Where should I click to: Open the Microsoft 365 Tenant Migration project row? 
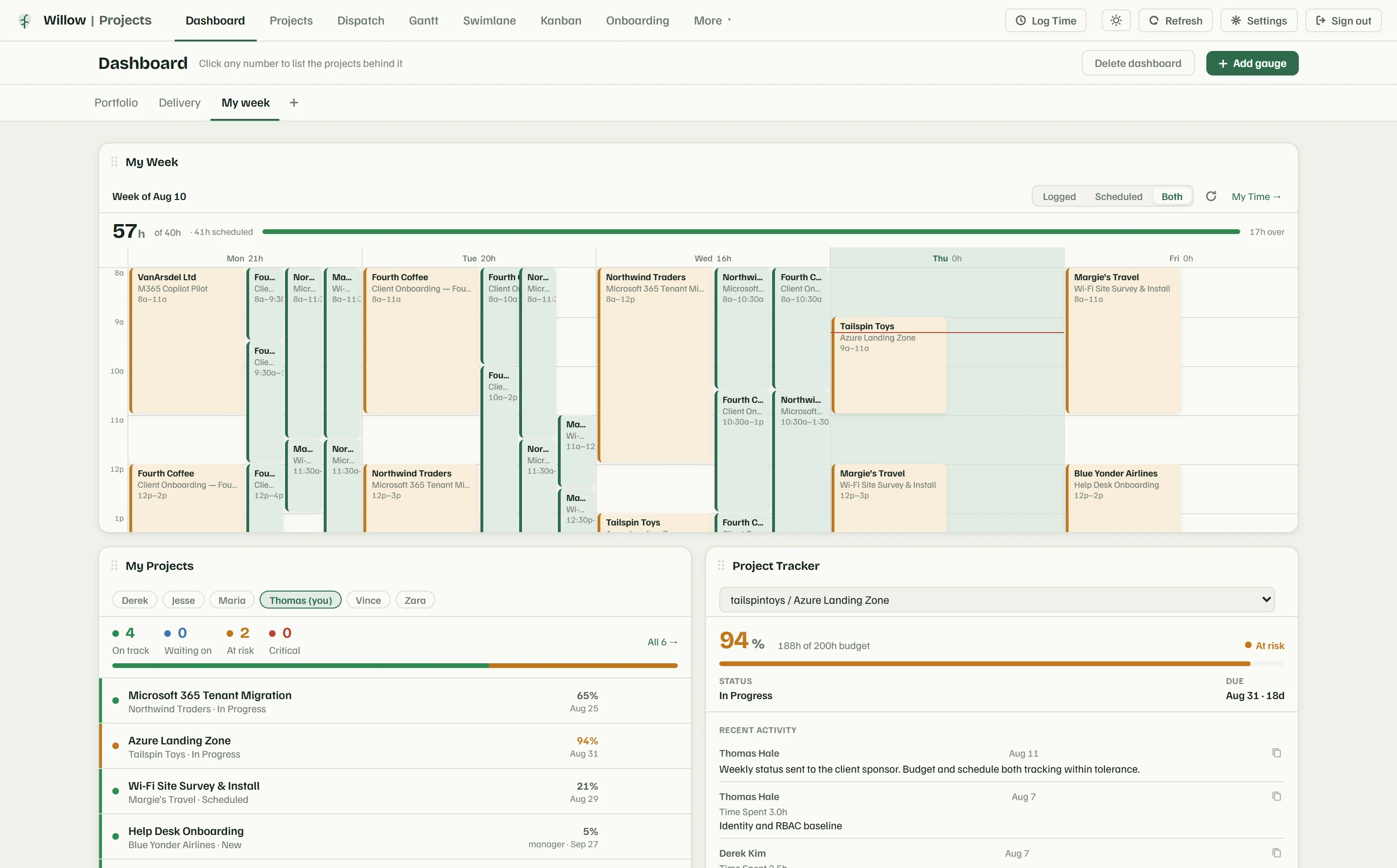[x=395, y=701]
